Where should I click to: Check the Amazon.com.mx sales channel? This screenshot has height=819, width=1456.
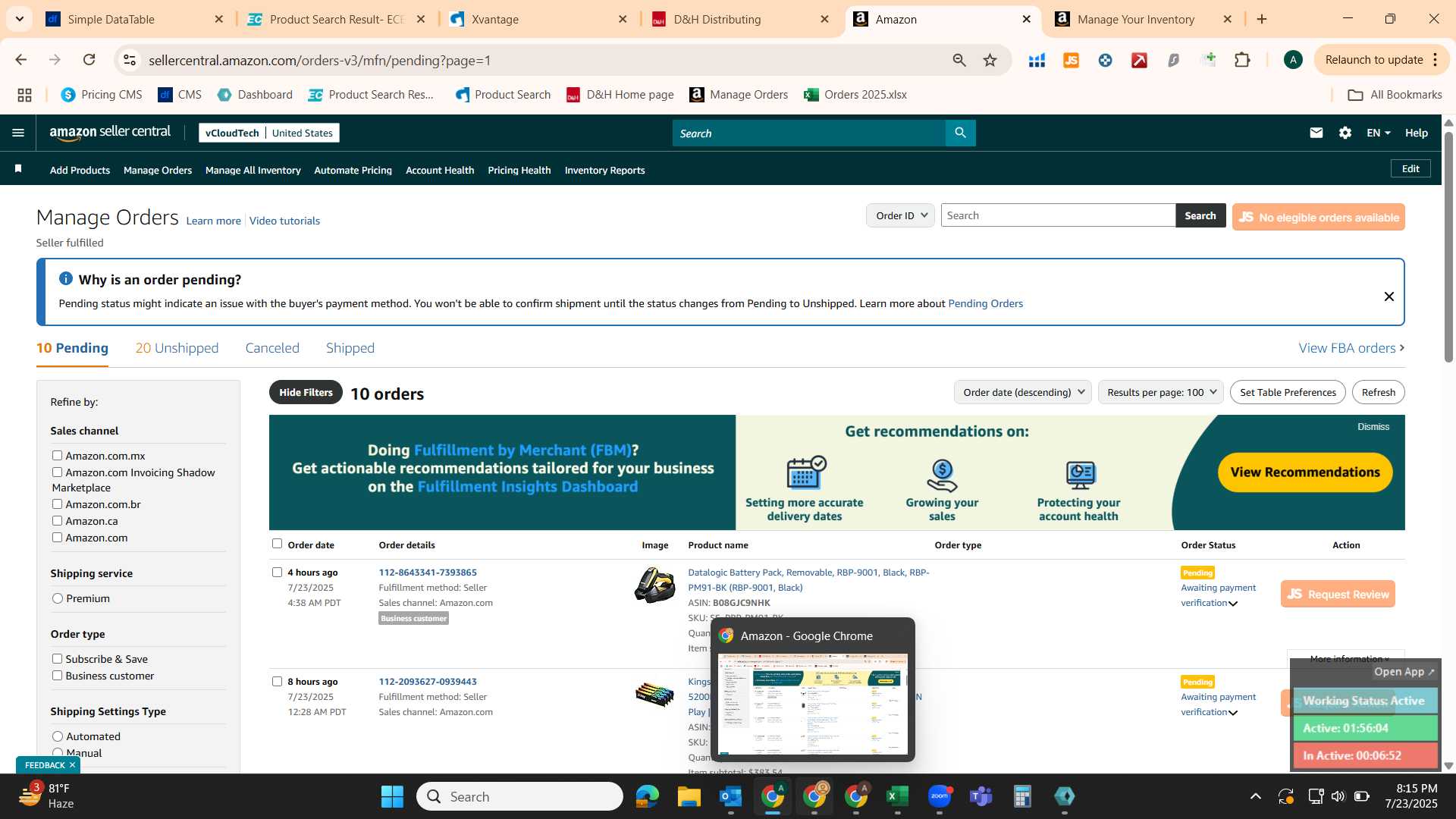(x=57, y=455)
